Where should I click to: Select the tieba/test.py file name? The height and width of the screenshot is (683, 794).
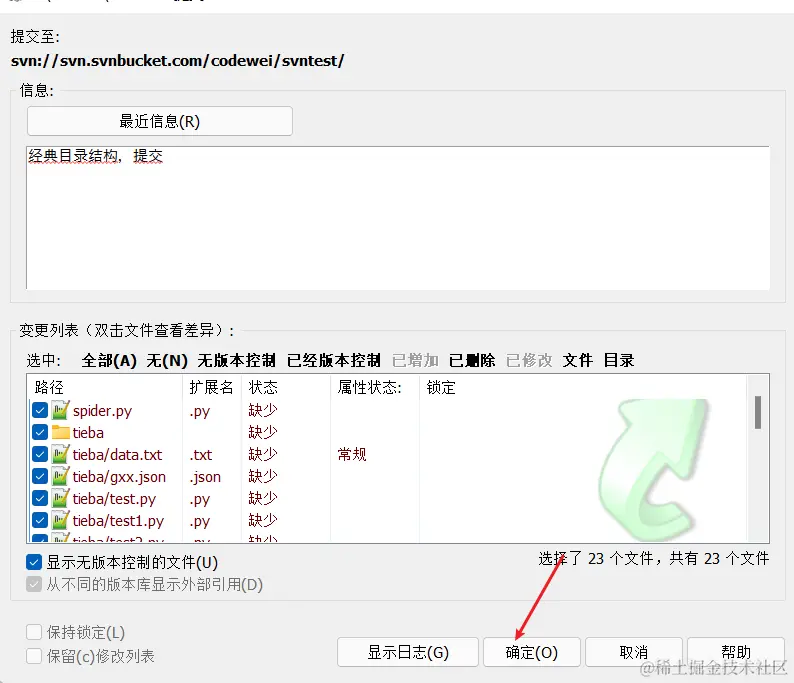point(114,499)
